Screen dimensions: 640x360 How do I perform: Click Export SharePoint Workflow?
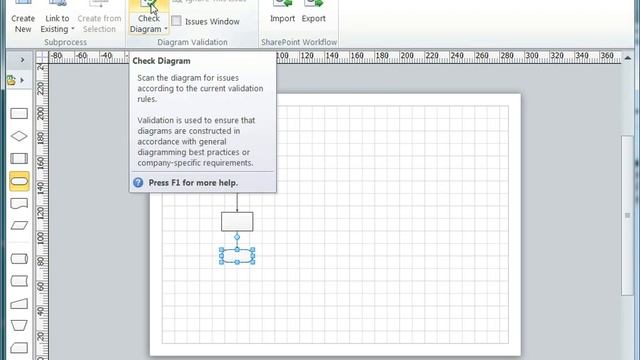(x=313, y=12)
